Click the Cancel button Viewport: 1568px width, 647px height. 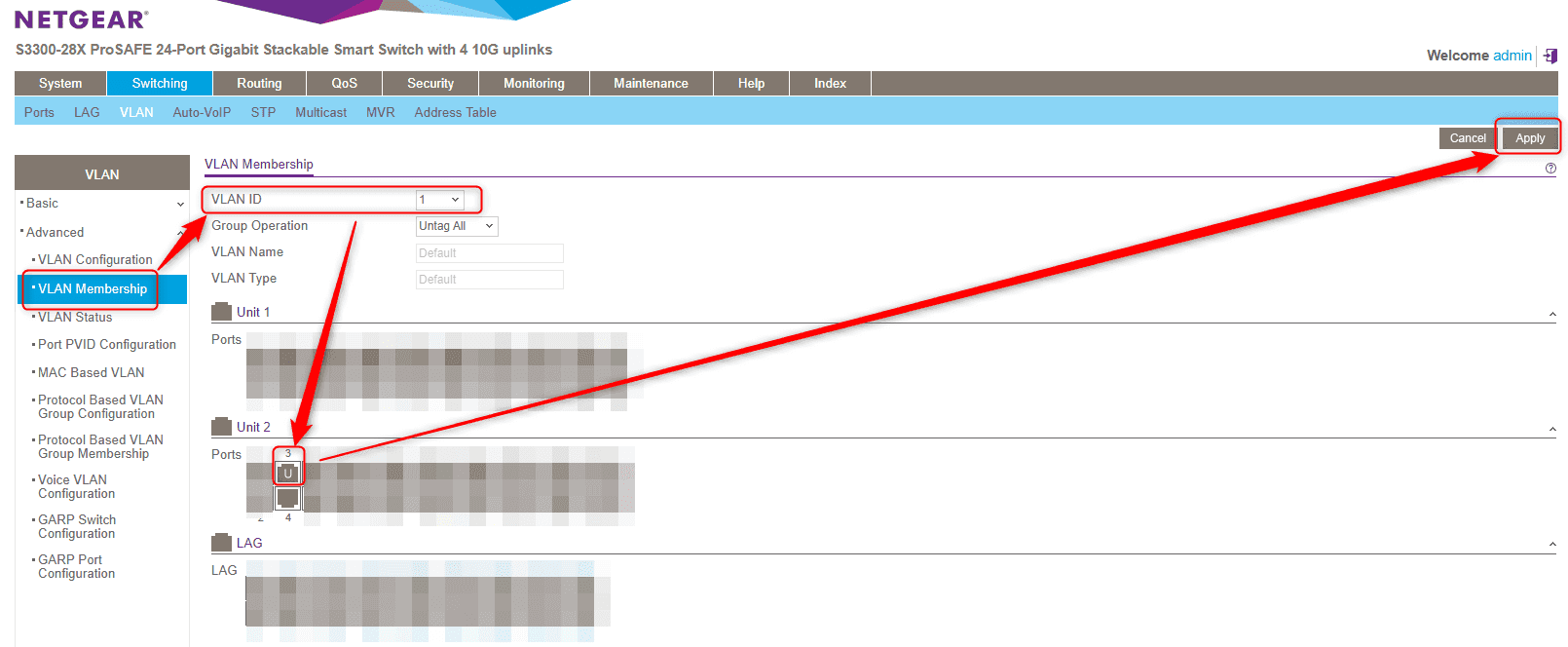pyautogui.click(x=1468, y=138)
